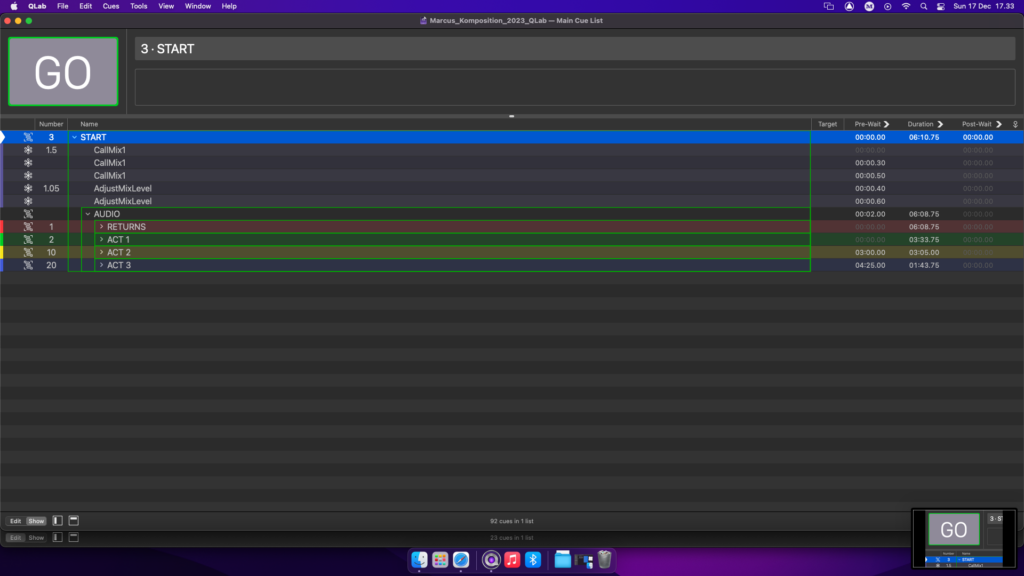
Task: Click the continue-mode icon in the header row
Action: click(x=1015, y=124)
